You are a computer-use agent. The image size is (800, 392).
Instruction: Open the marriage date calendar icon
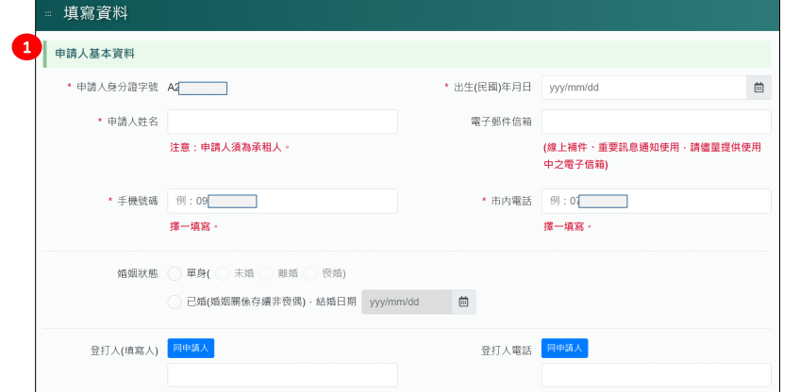463,302
